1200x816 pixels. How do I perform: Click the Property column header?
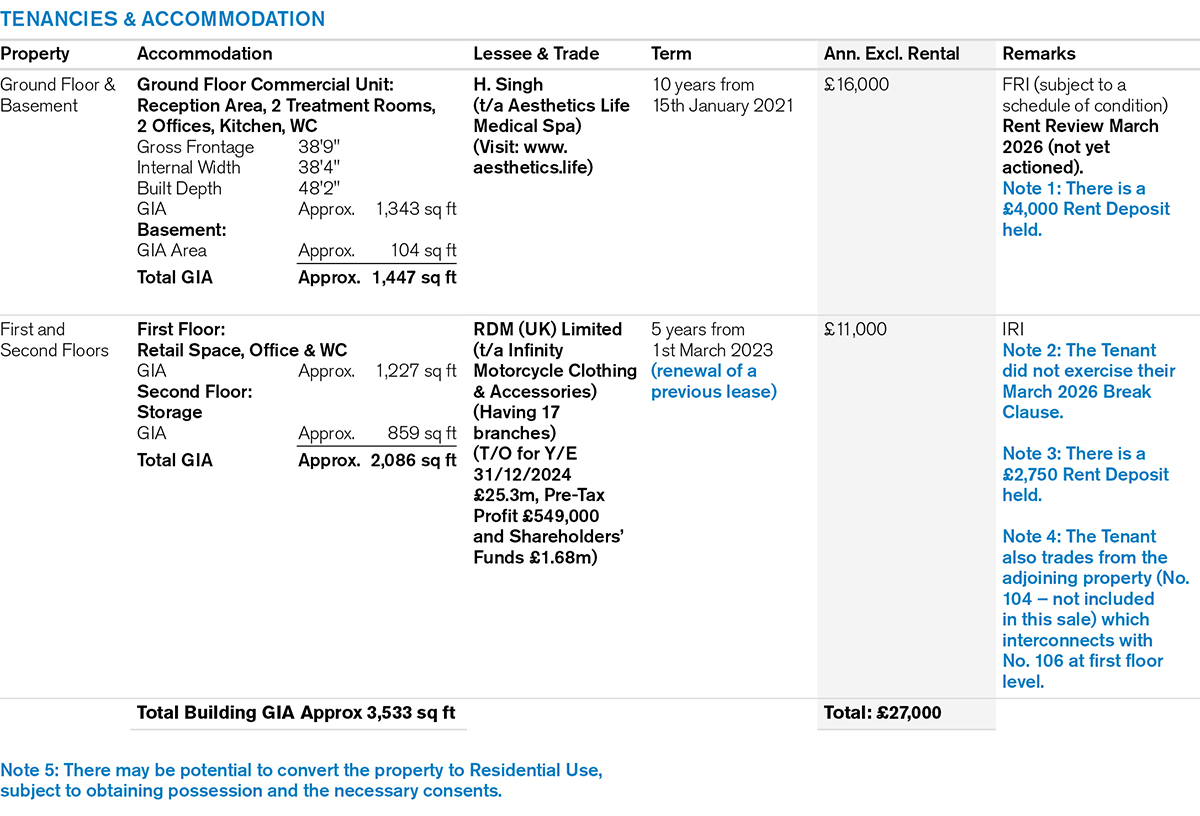(35, 54)
